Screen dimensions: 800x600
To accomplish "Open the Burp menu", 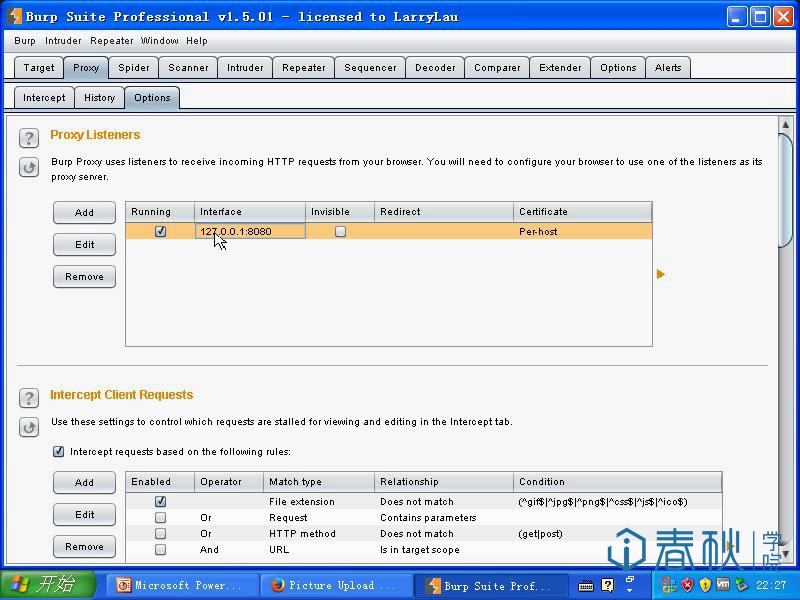I will coord(25,41).
